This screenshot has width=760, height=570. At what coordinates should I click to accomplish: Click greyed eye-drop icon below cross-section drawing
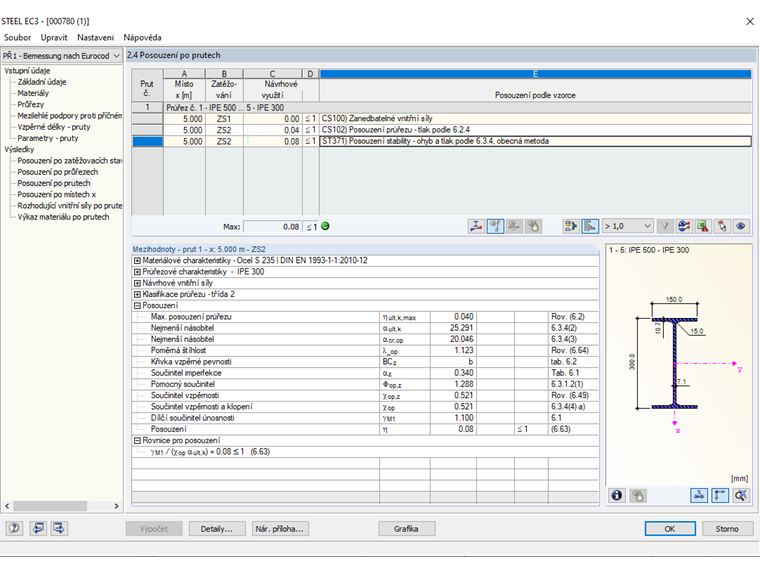638,495
